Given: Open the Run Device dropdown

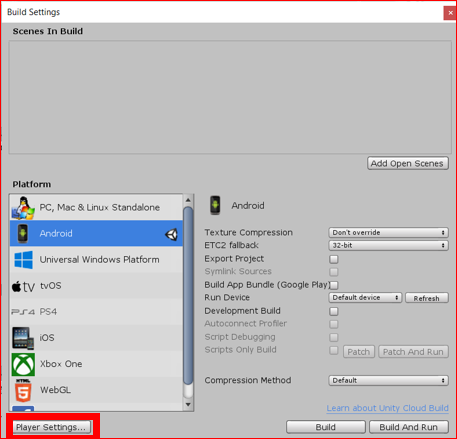Looking at the screenshot, I should (365, 297).
